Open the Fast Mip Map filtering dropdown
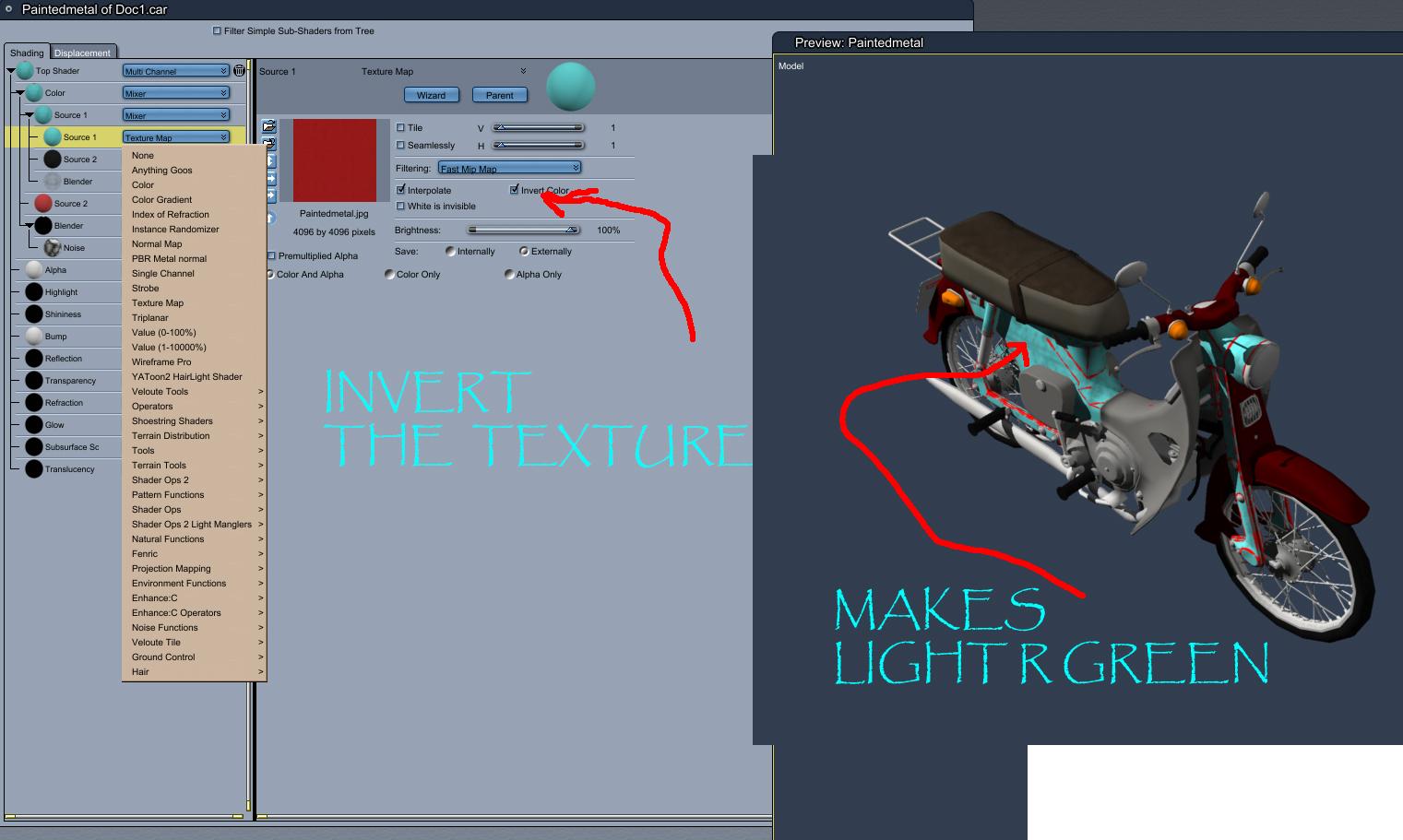 [x=510, y=169]
